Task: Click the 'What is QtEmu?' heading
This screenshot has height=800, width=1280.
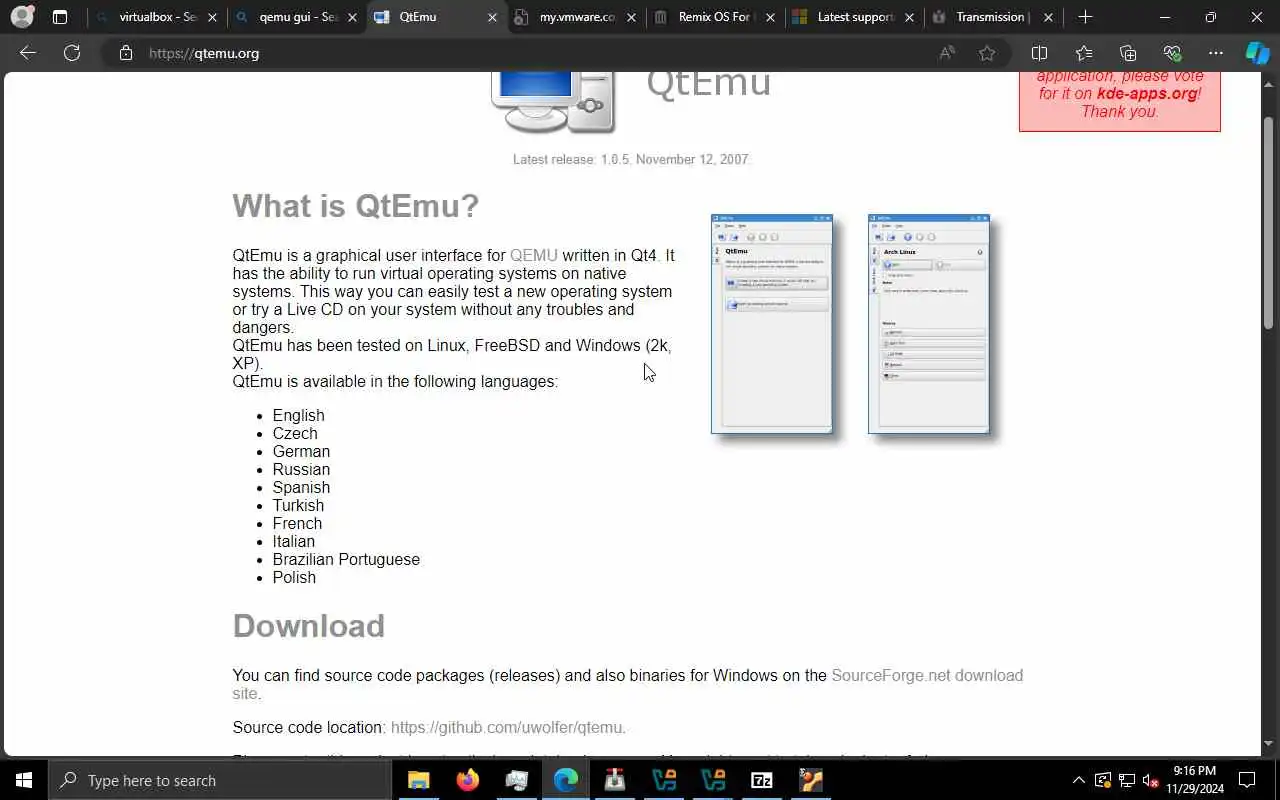Action: pyautogui.click(x=356, y=206)
